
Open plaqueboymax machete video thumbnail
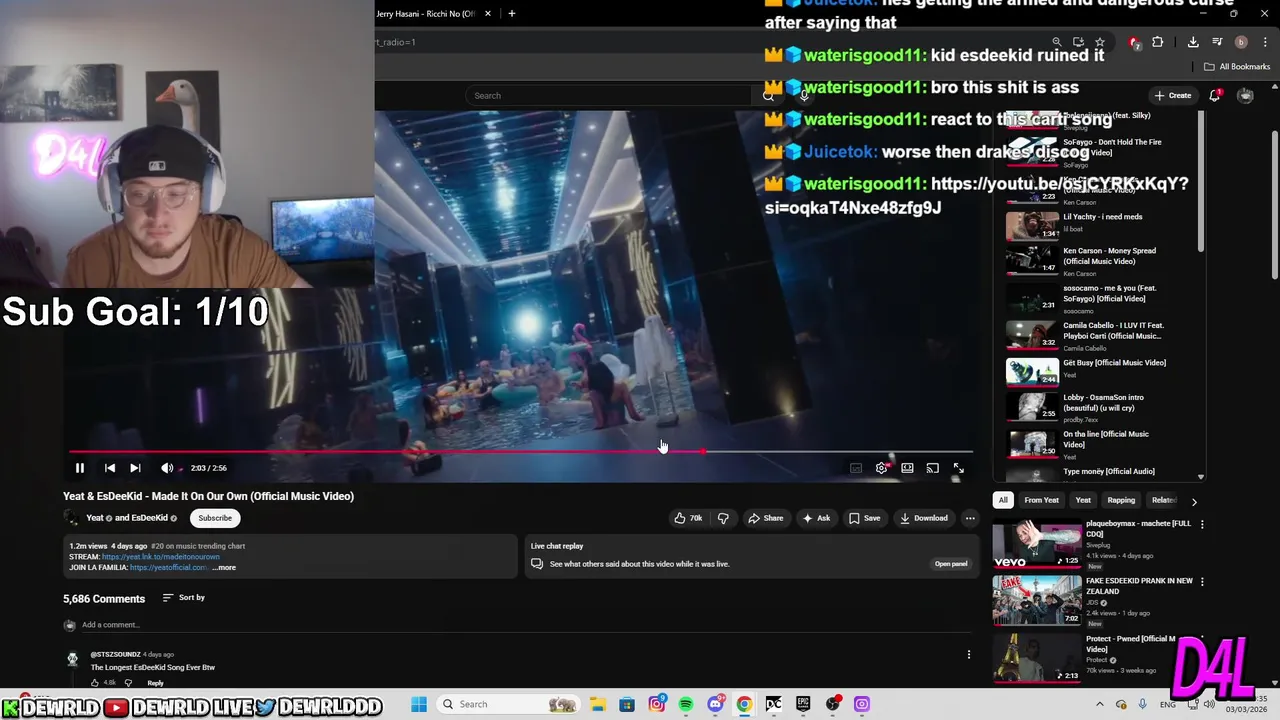coord(1037,545)
